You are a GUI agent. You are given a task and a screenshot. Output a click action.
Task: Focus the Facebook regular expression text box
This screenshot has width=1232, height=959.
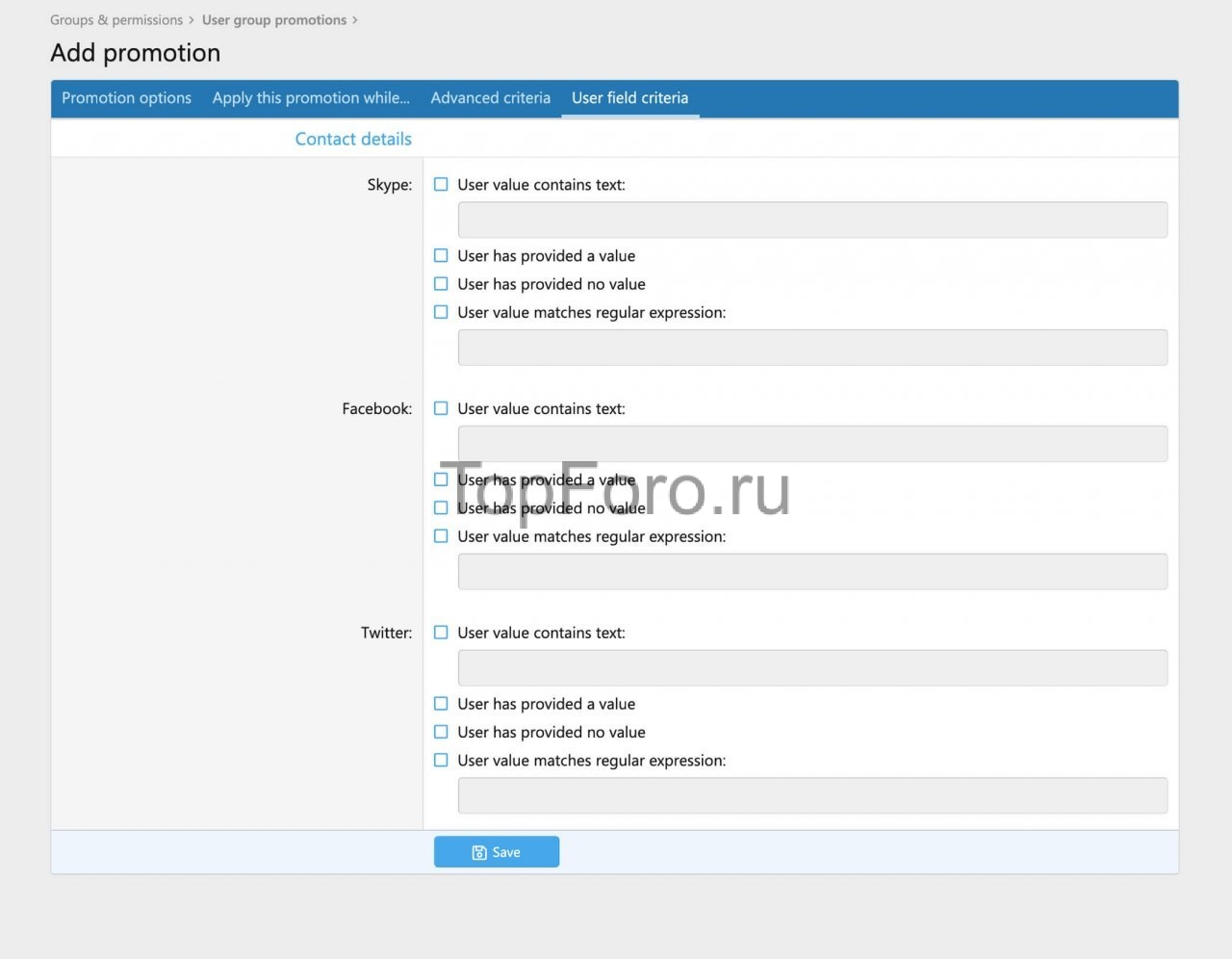point(812,572)
